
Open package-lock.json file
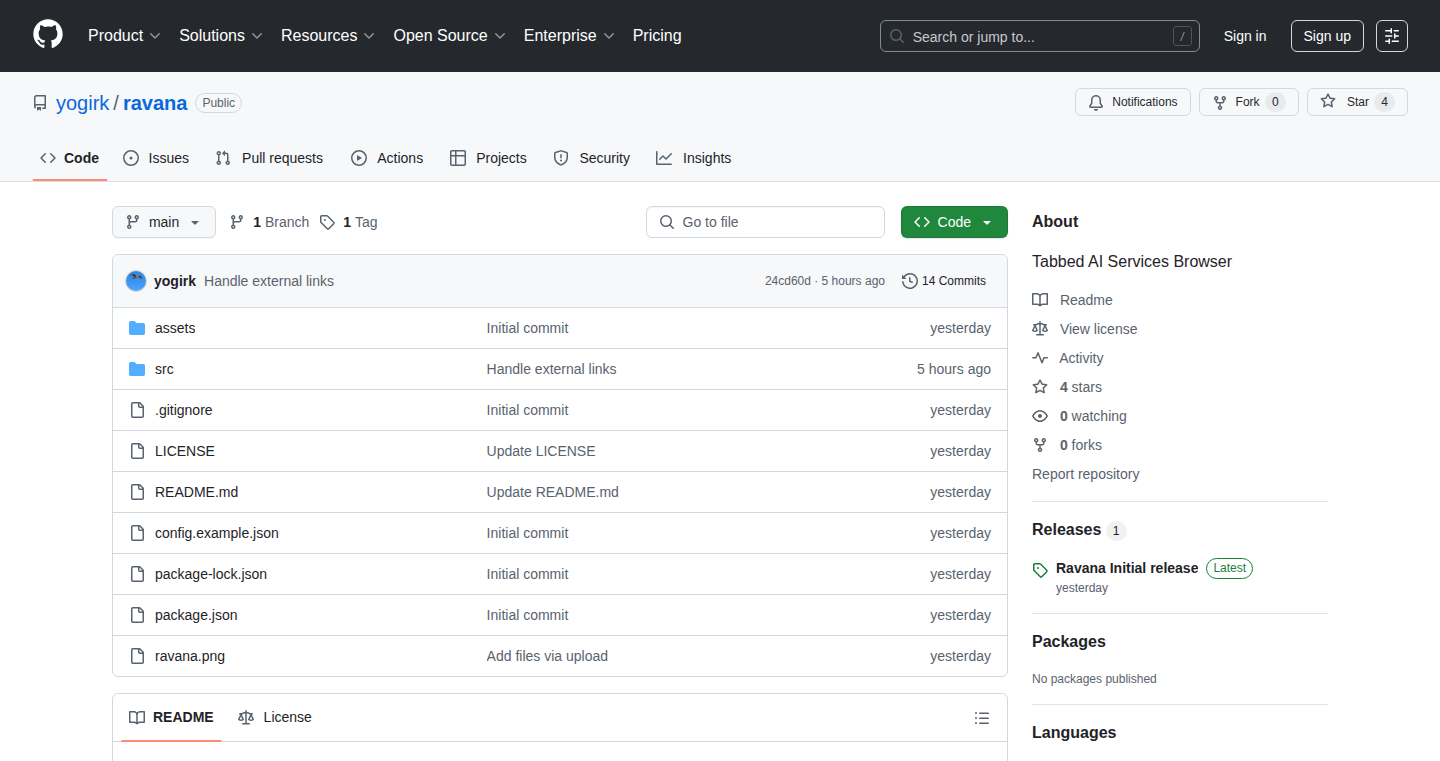[x=211, y=574]
